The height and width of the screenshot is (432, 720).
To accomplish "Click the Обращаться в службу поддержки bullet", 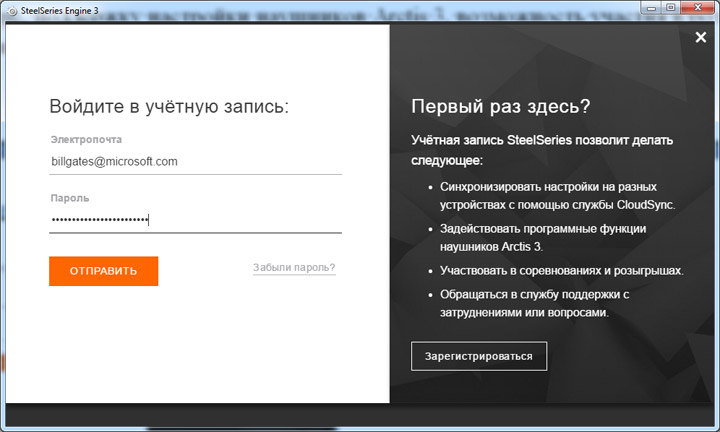I will [534, 303].
